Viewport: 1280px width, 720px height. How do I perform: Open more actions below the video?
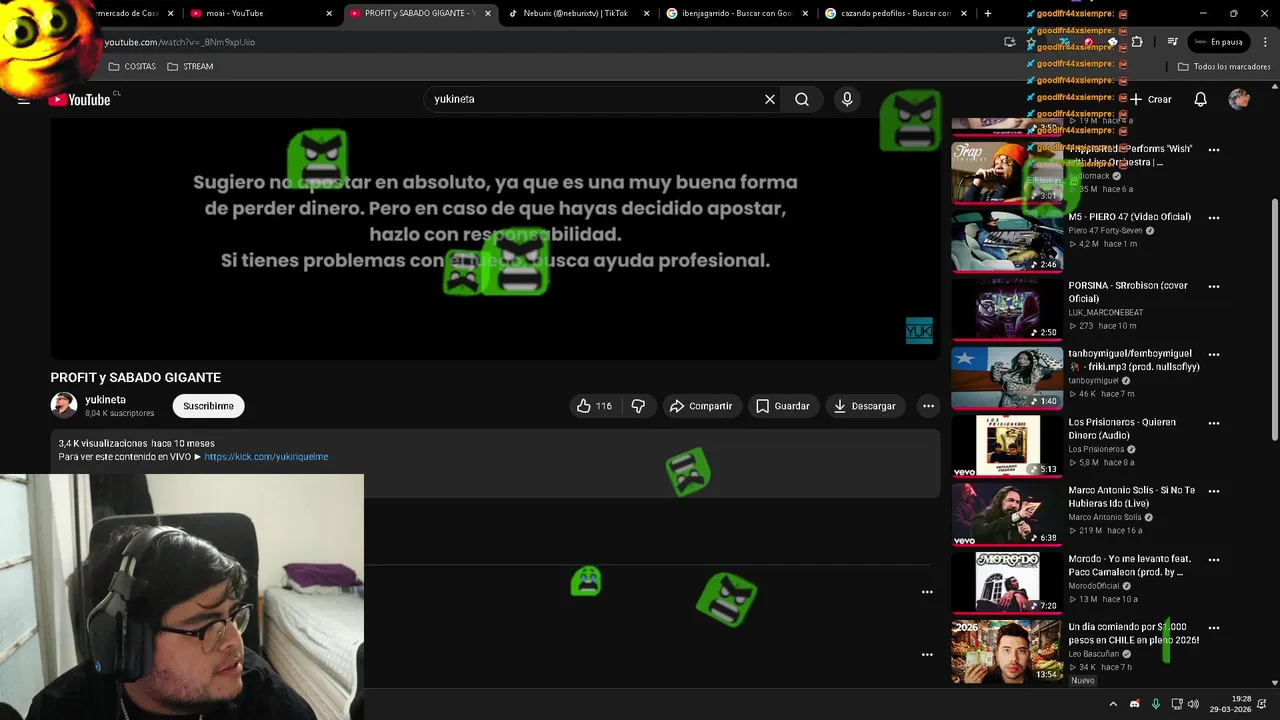[928, 406]
